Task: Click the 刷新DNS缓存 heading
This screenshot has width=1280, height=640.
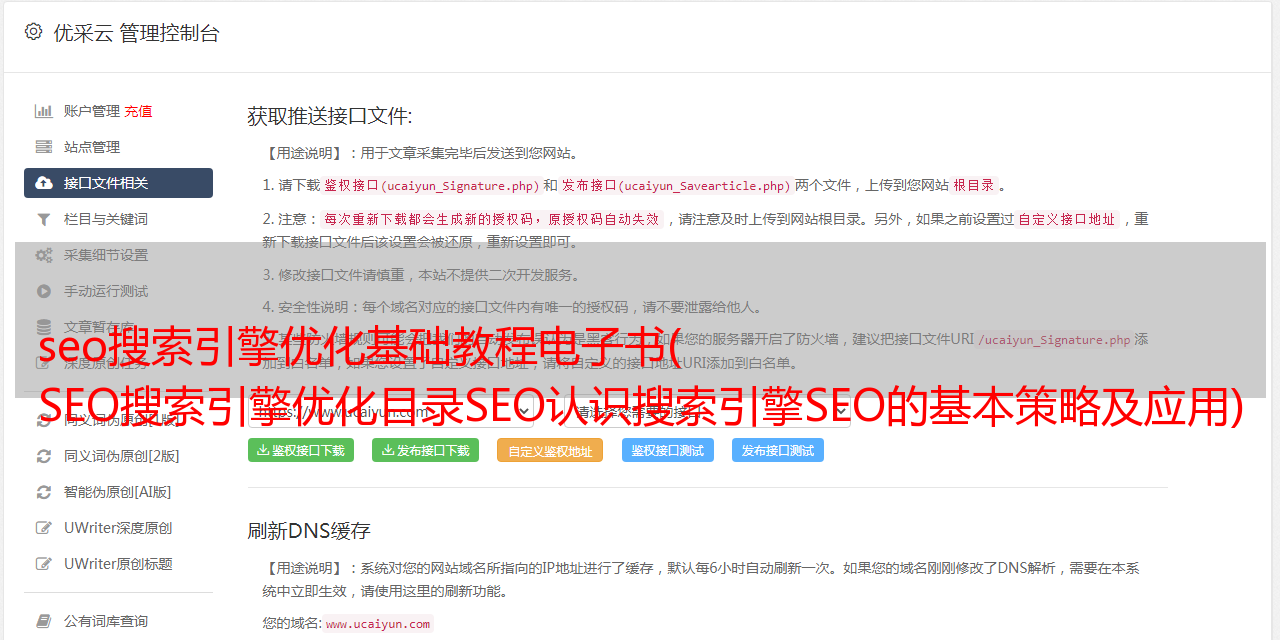Action: 309,531
